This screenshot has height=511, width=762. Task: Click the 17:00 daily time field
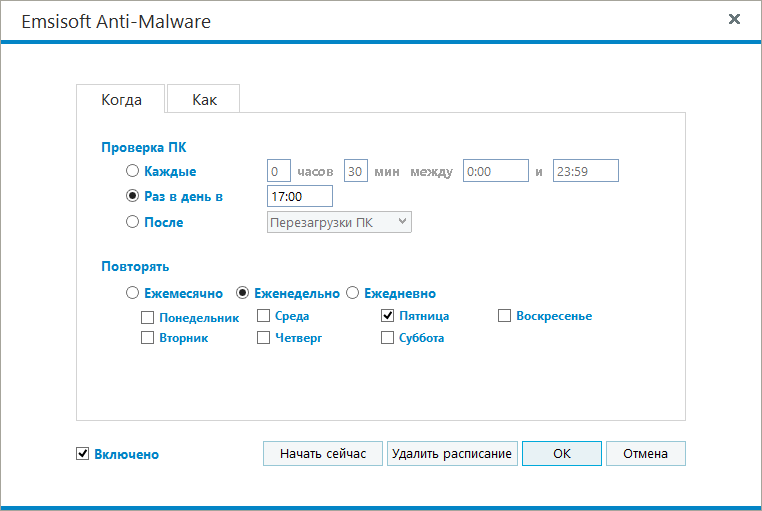[300, 196]
